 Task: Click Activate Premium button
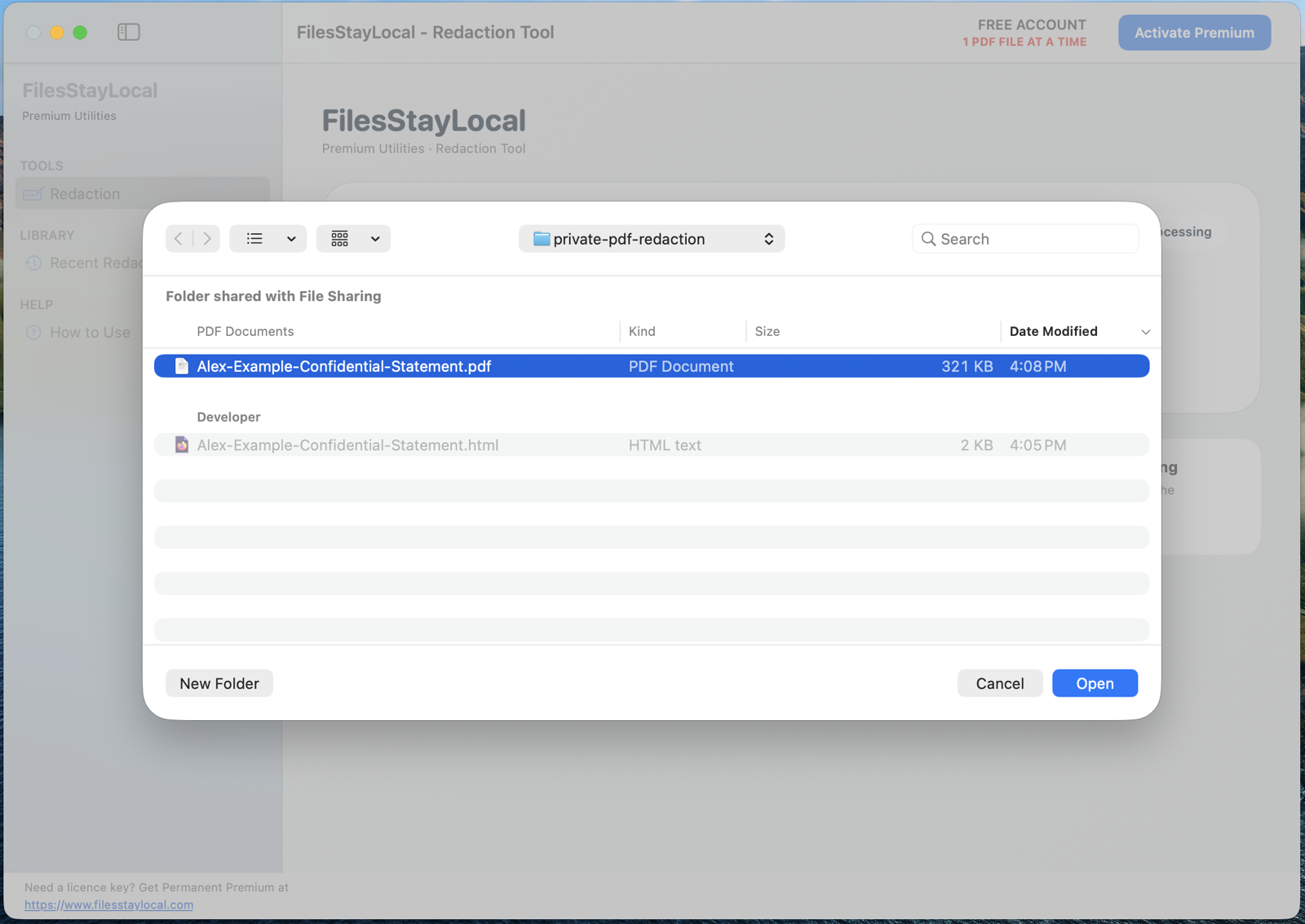click(1194, 33)
